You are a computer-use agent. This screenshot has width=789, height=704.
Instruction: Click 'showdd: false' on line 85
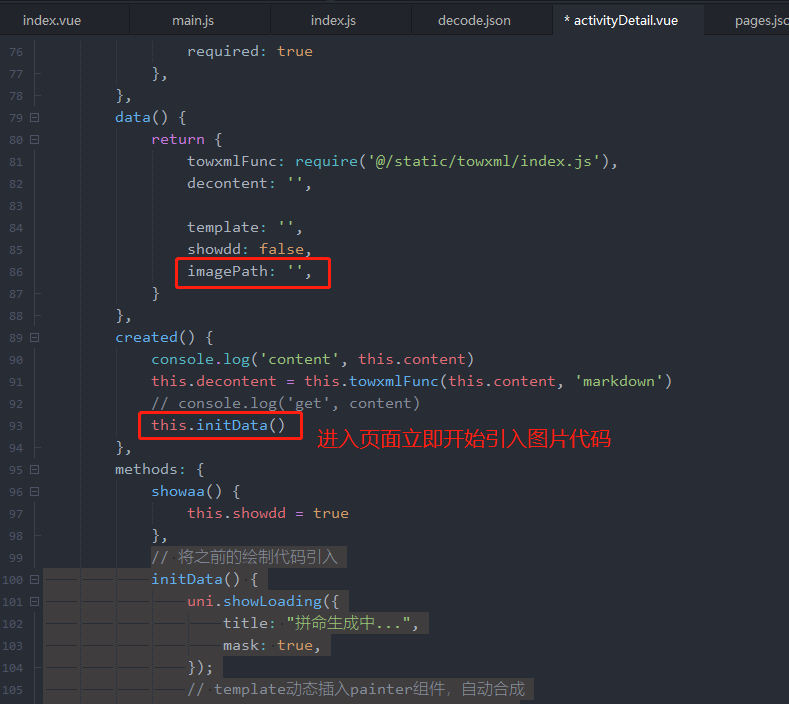[x=246, y=249]
